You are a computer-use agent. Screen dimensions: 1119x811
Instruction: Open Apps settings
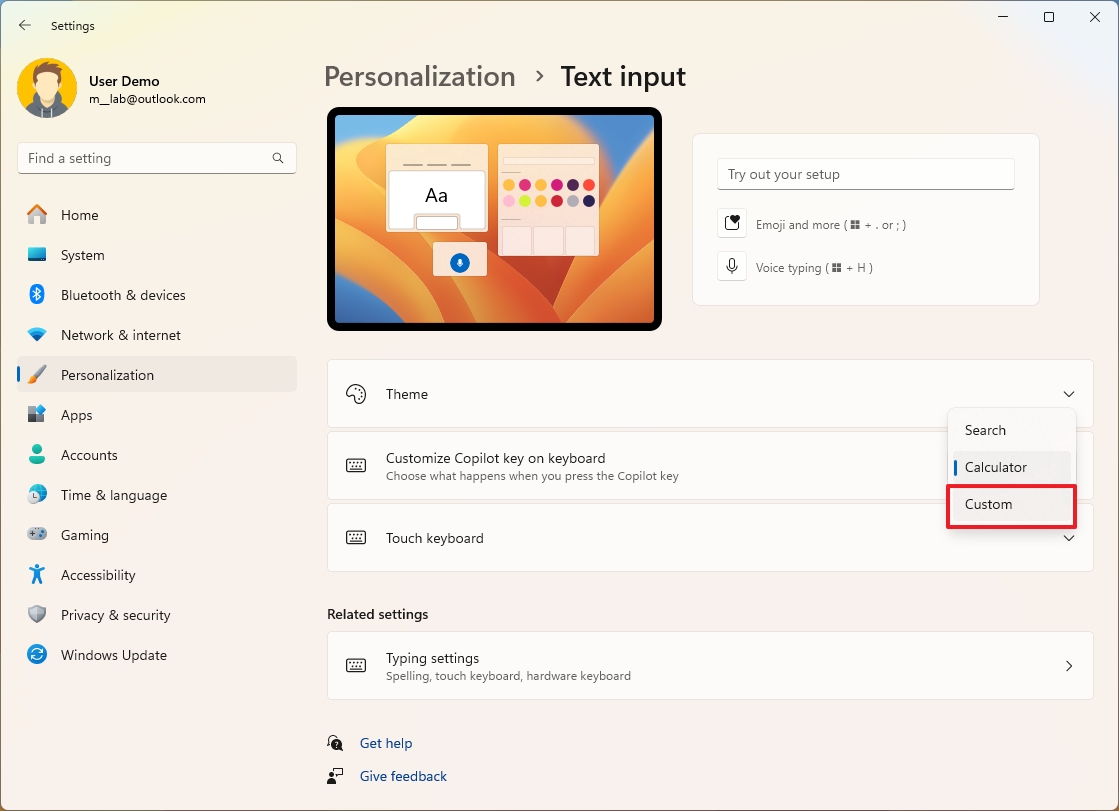pyautogui.click(x=157, y=415)
